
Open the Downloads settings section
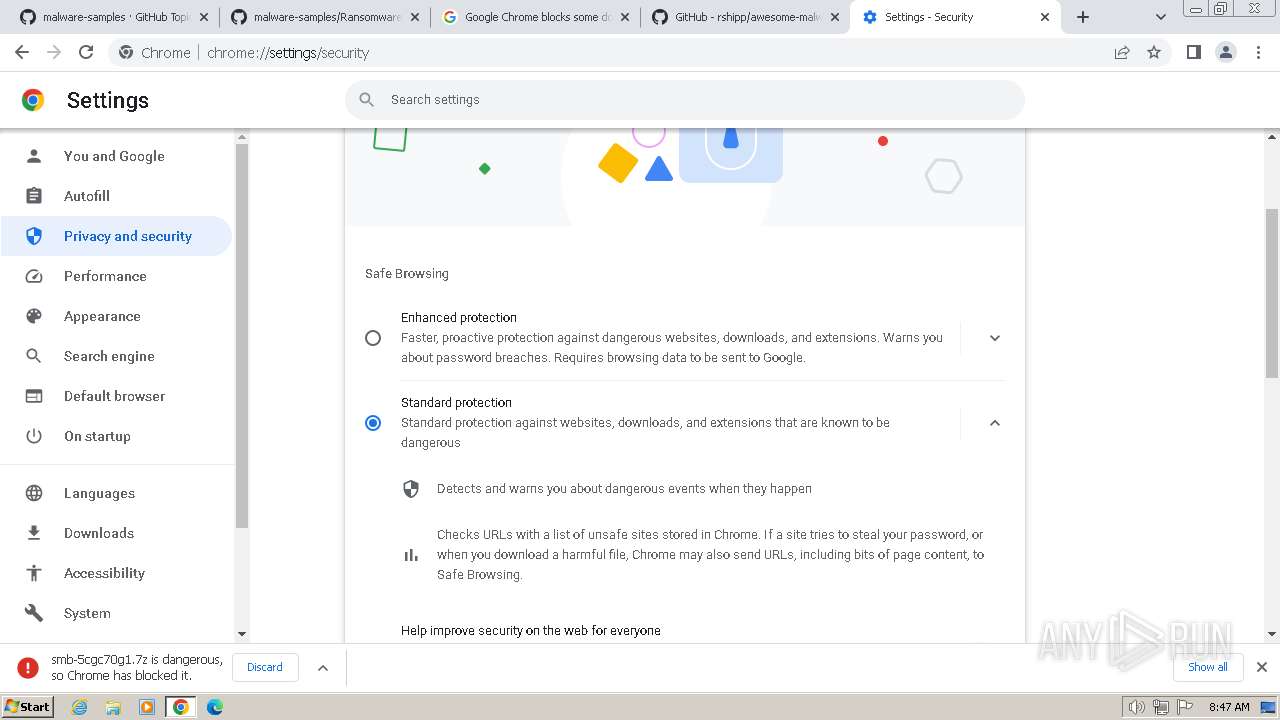click(116, 533)
